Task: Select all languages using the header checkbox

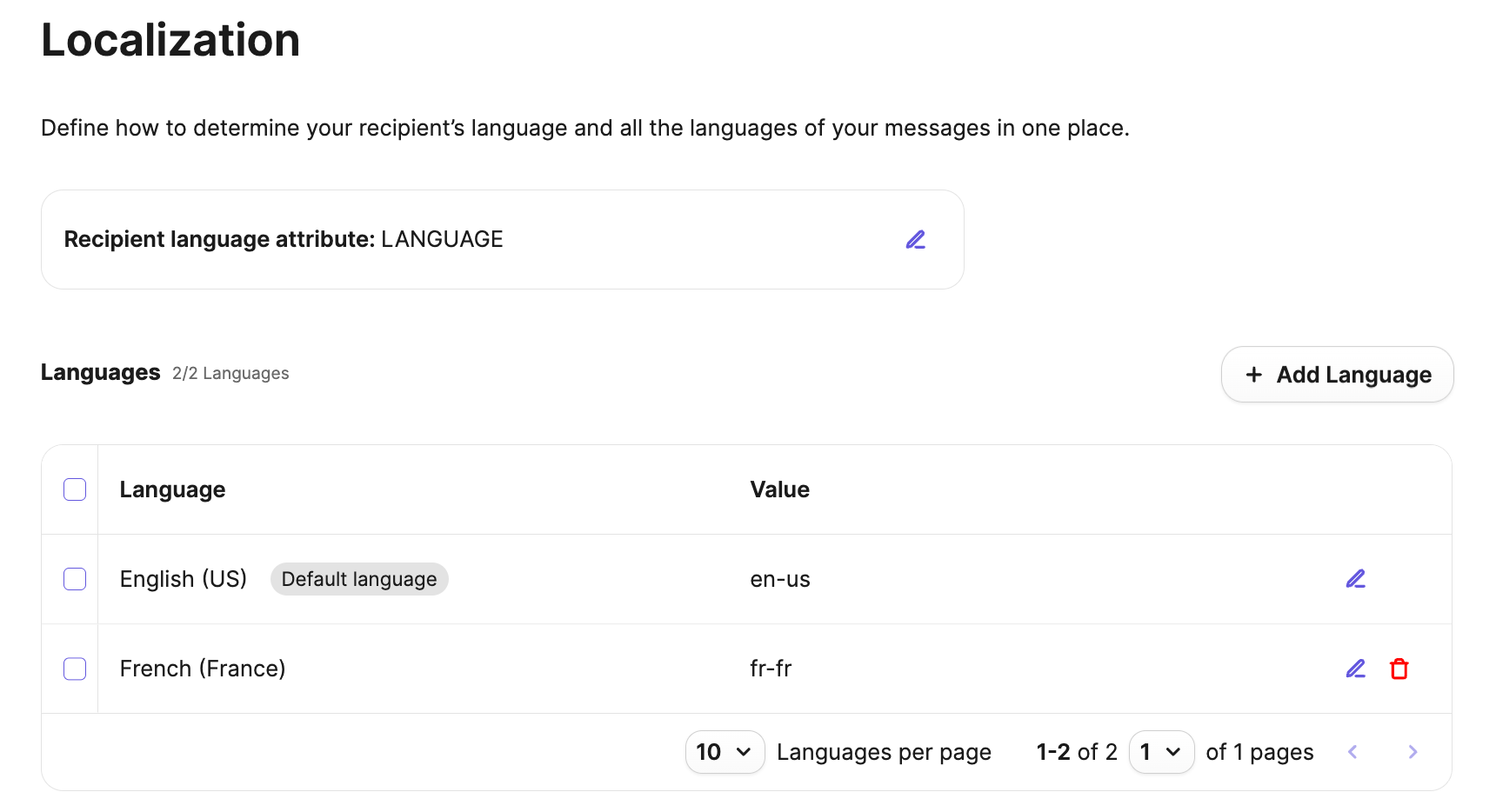Action: coord(75,489)
